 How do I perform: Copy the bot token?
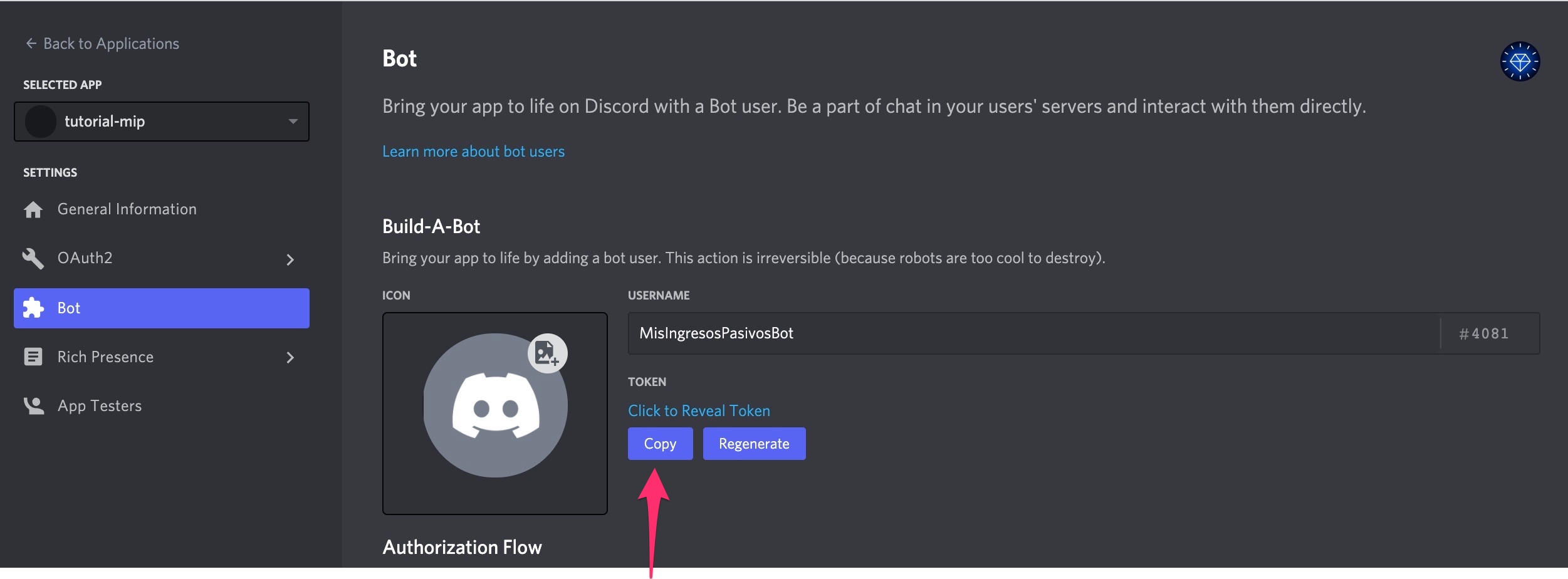coord(661,444)
